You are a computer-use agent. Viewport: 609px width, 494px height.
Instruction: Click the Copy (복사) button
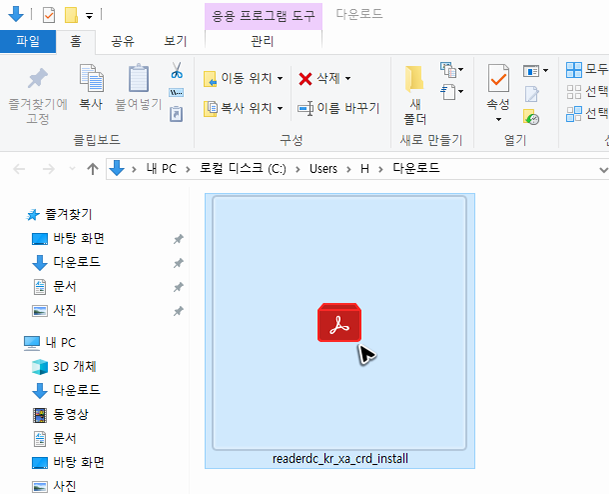click(91, 88)
